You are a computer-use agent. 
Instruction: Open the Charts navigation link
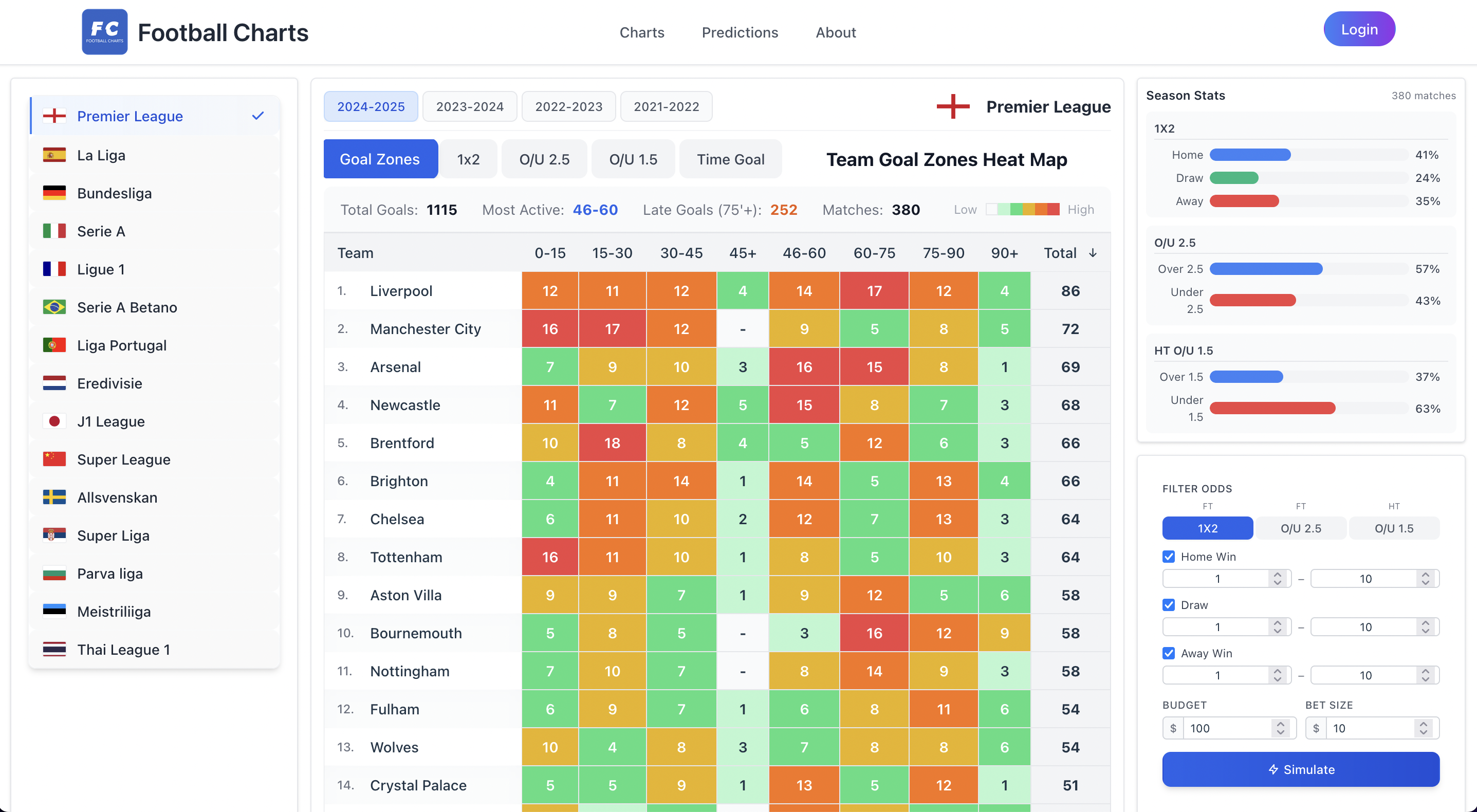pyautogui.click(x=641, y=33)
